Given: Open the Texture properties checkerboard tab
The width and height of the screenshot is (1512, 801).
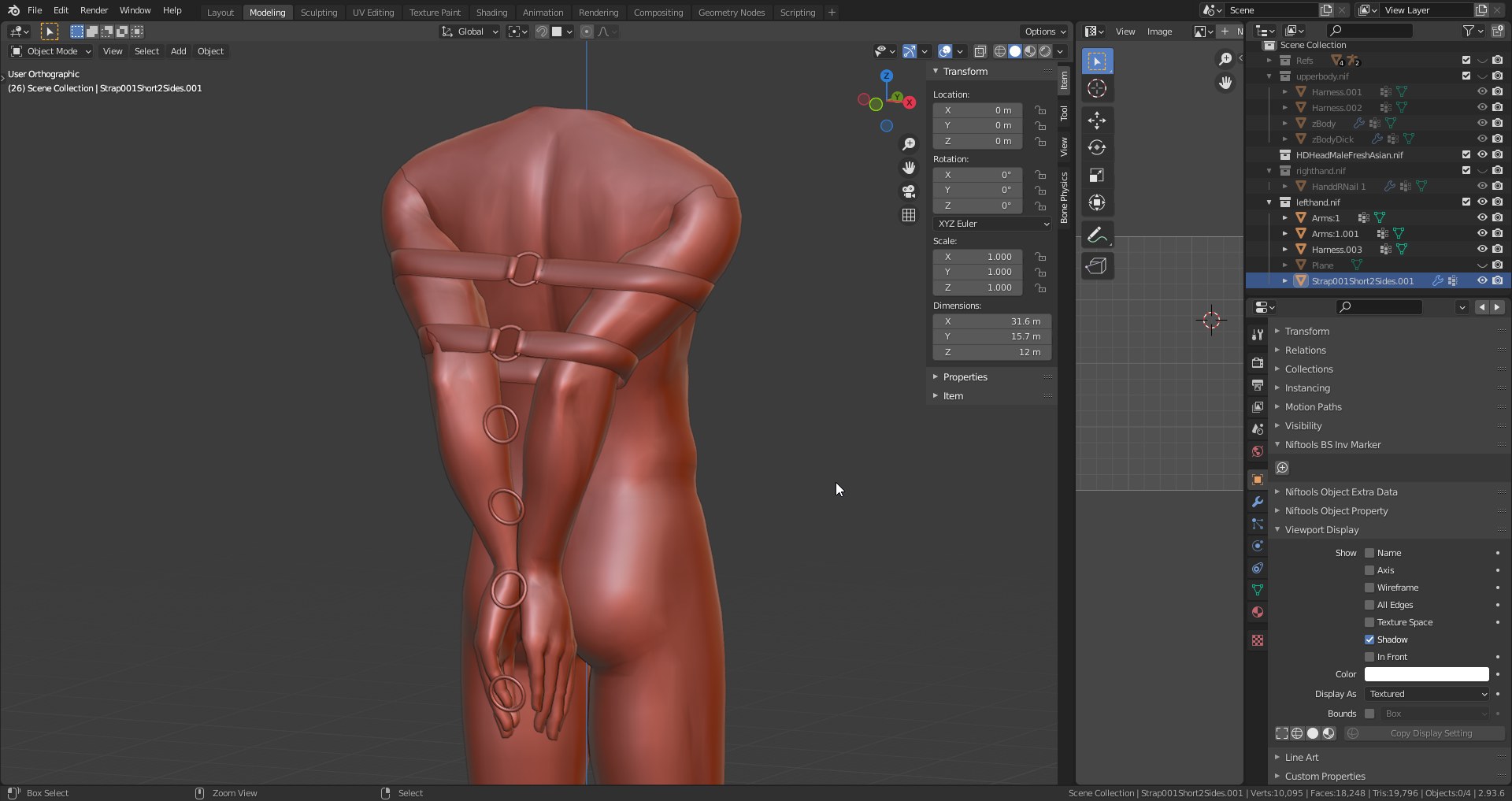Looking at the screenshot, I should pyautogui.click(x=1258, y=640).
